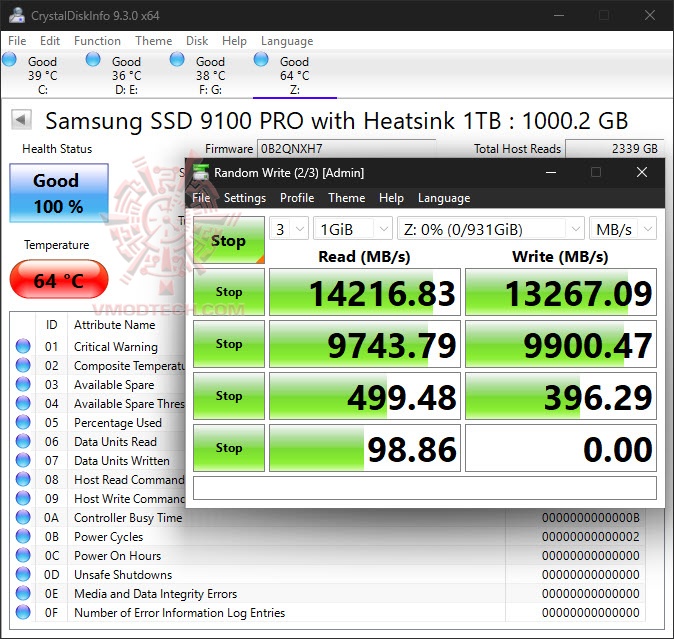The image size is (674, 639).
Task: Click blue orb beside Composite Temperature
Action: pos(23,365)
